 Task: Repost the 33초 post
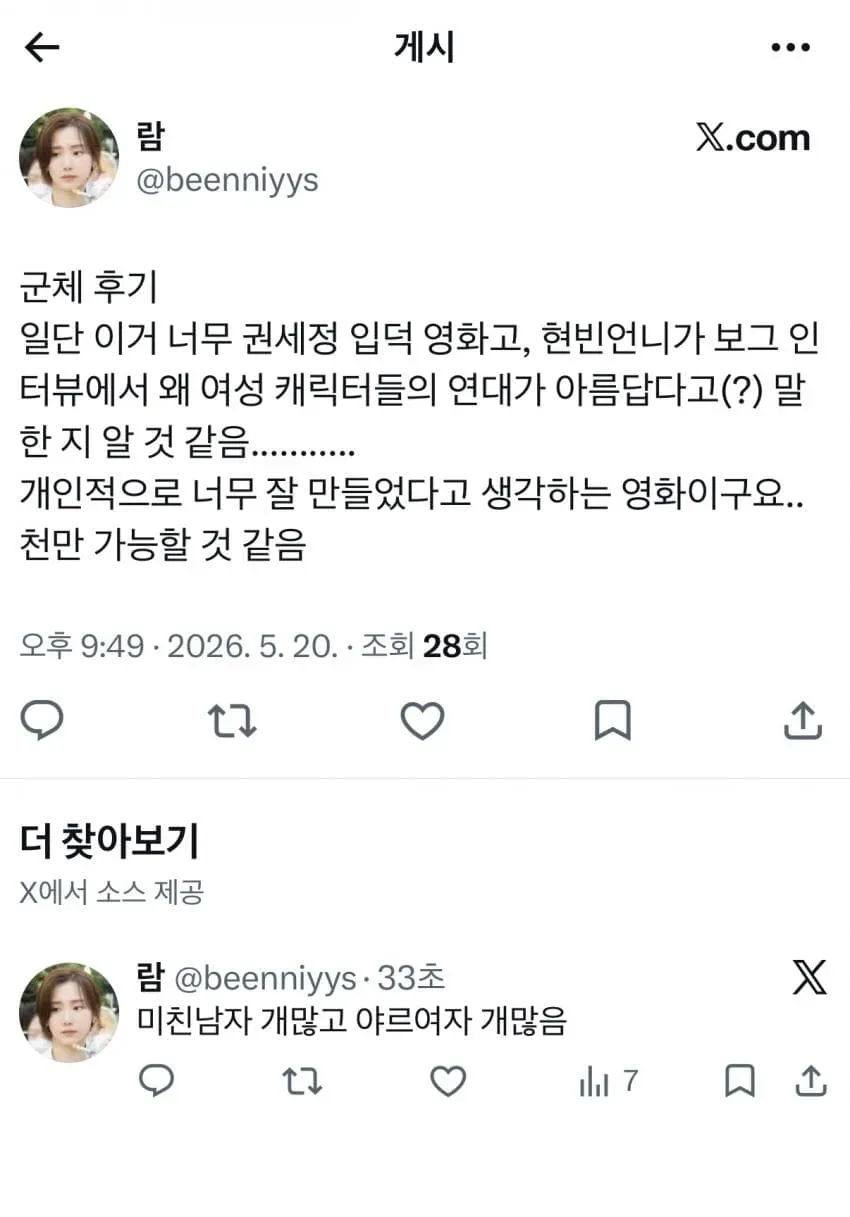coord(302,1081)
